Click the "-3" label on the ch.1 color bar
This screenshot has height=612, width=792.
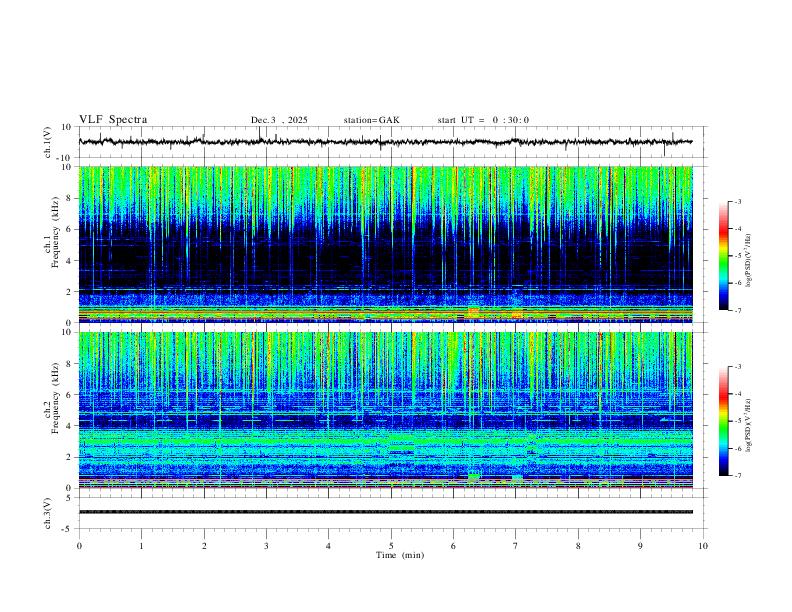[737, 201]
